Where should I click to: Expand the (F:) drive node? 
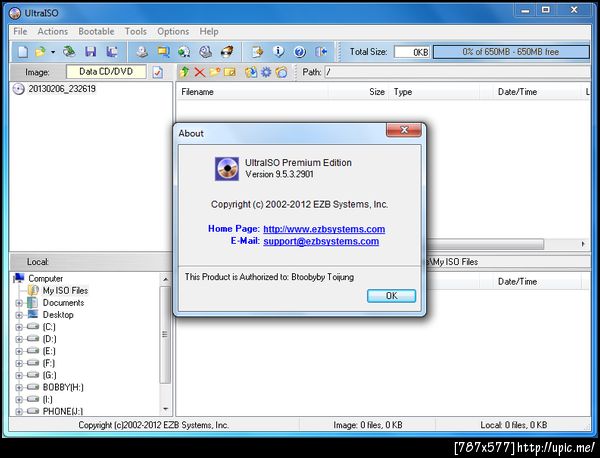point(19,363)
